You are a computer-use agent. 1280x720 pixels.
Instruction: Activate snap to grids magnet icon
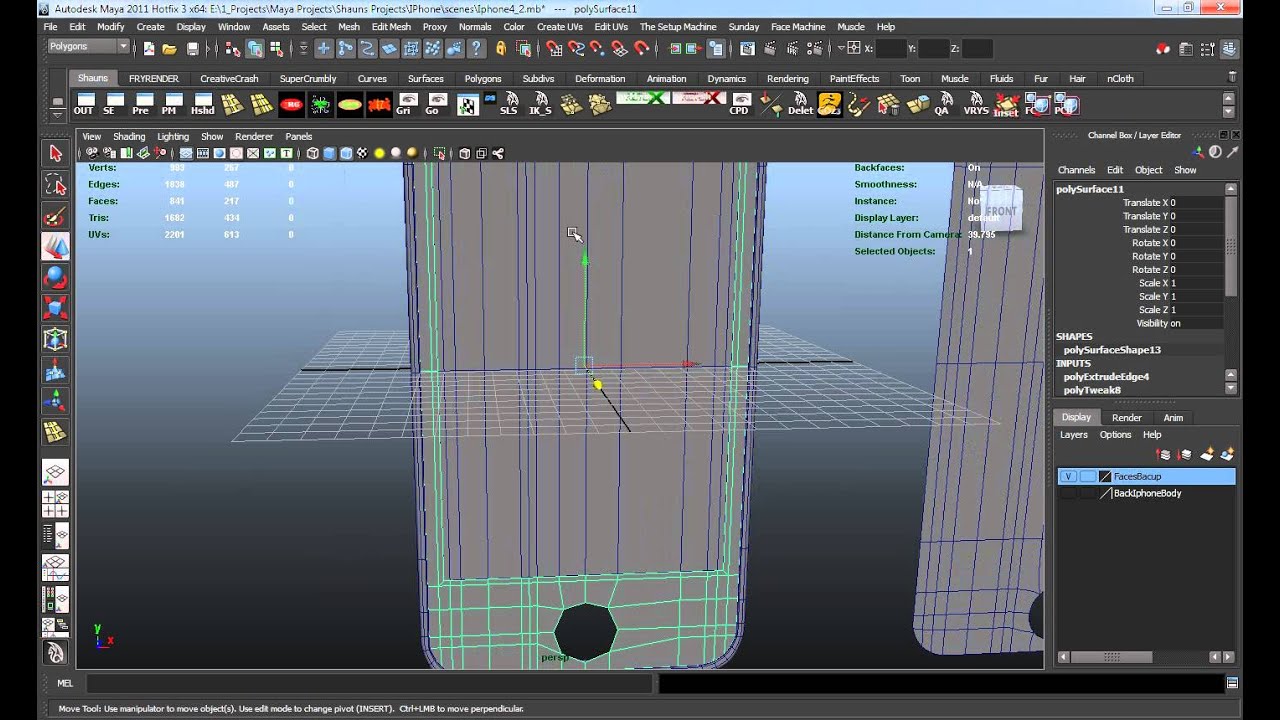(x=553, y=48)
